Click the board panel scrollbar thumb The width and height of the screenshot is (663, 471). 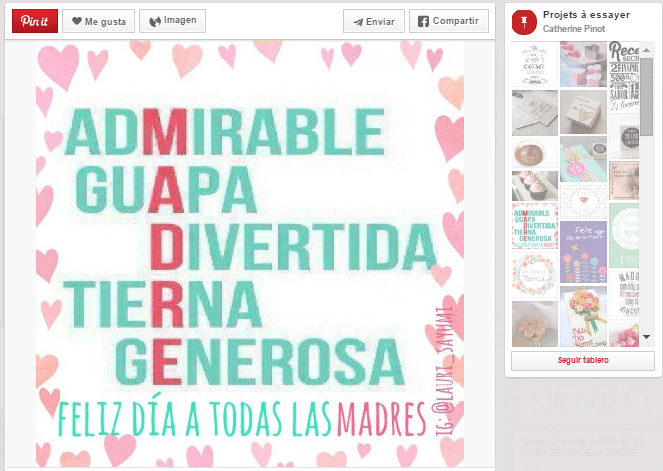[647, 95]
